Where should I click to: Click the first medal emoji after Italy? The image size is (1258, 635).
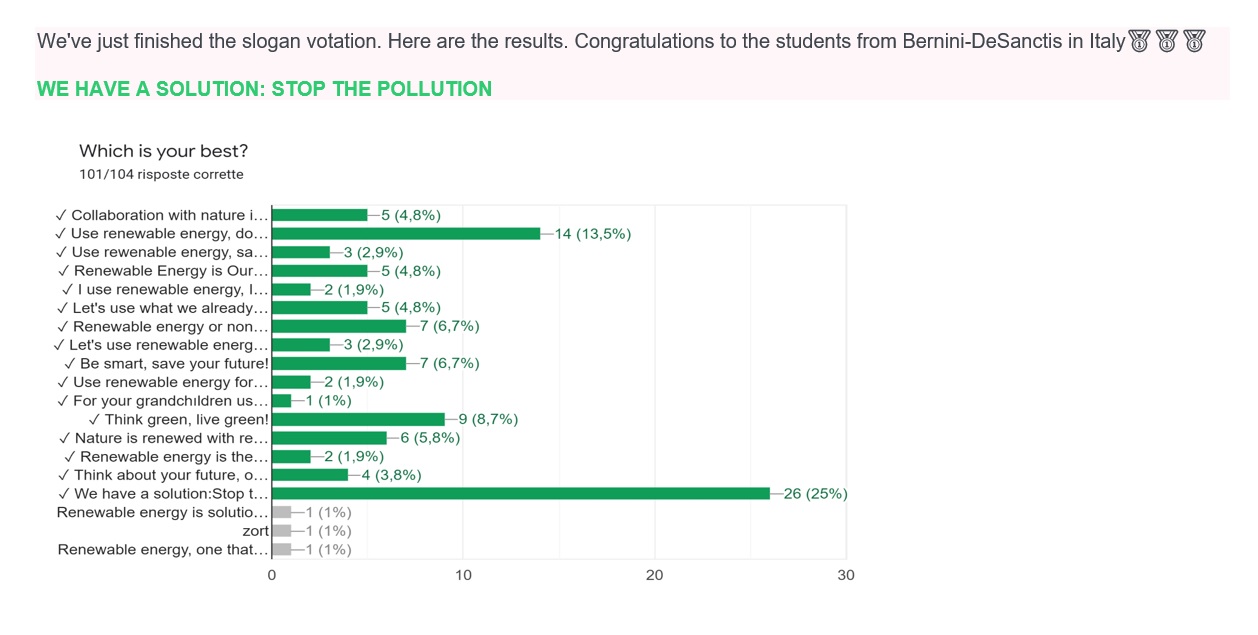(1139, 42)
